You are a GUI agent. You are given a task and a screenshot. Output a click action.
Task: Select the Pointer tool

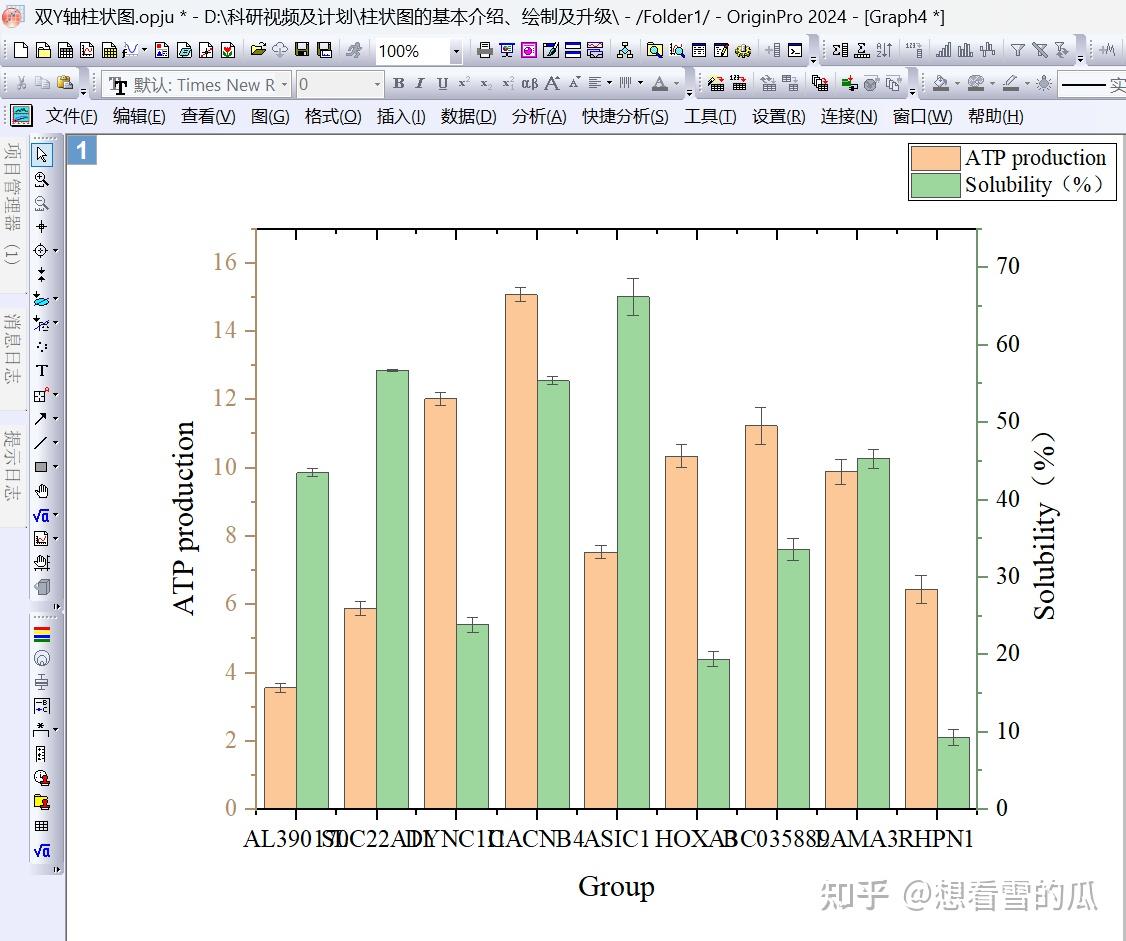click(42, 155)
